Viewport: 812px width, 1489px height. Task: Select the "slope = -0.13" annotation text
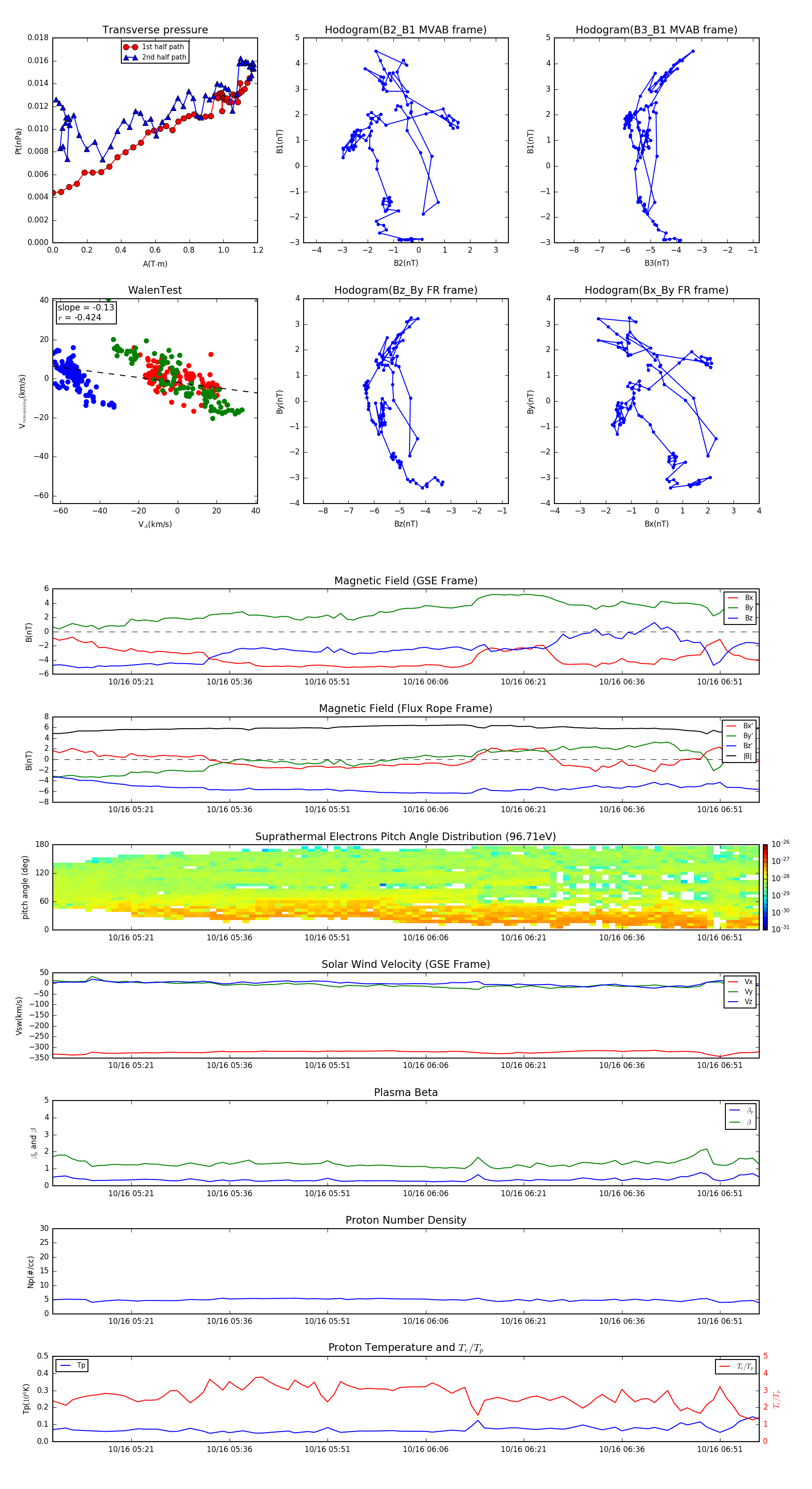click(86, 308)
